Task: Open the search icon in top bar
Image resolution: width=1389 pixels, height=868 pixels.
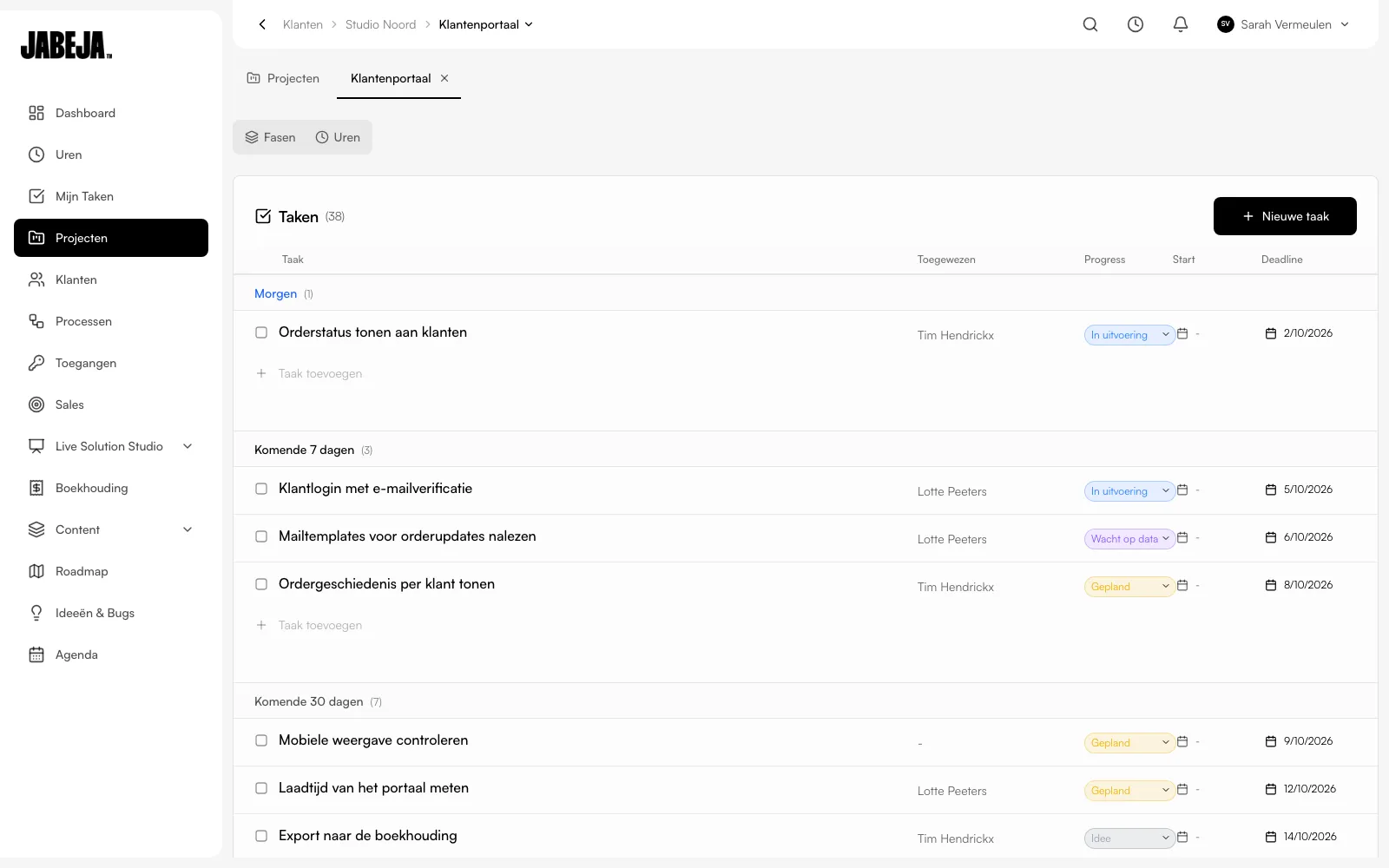Action: [x=1090, y=24]
